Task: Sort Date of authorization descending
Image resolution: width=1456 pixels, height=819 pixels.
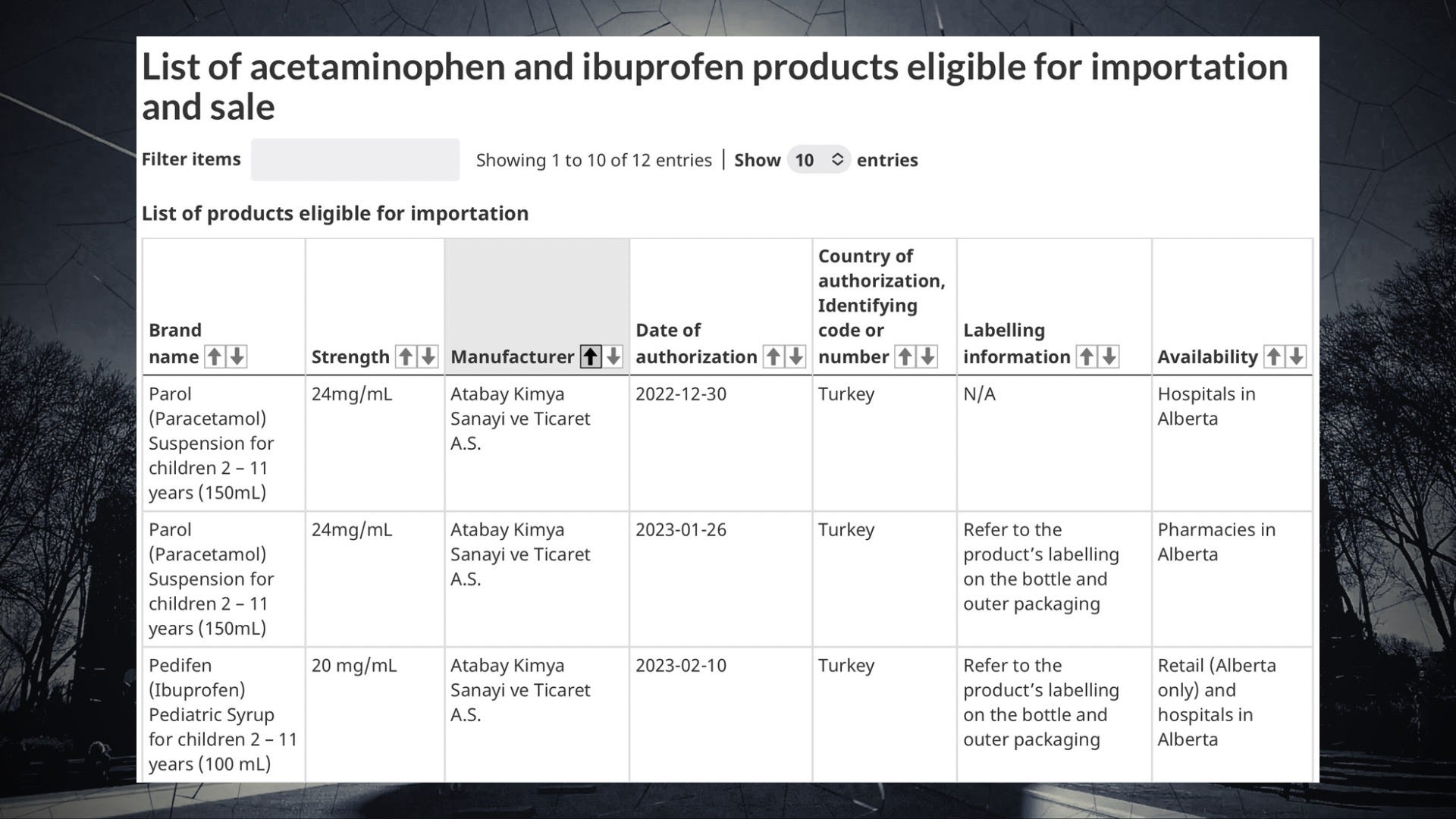Action: point(795,356)
